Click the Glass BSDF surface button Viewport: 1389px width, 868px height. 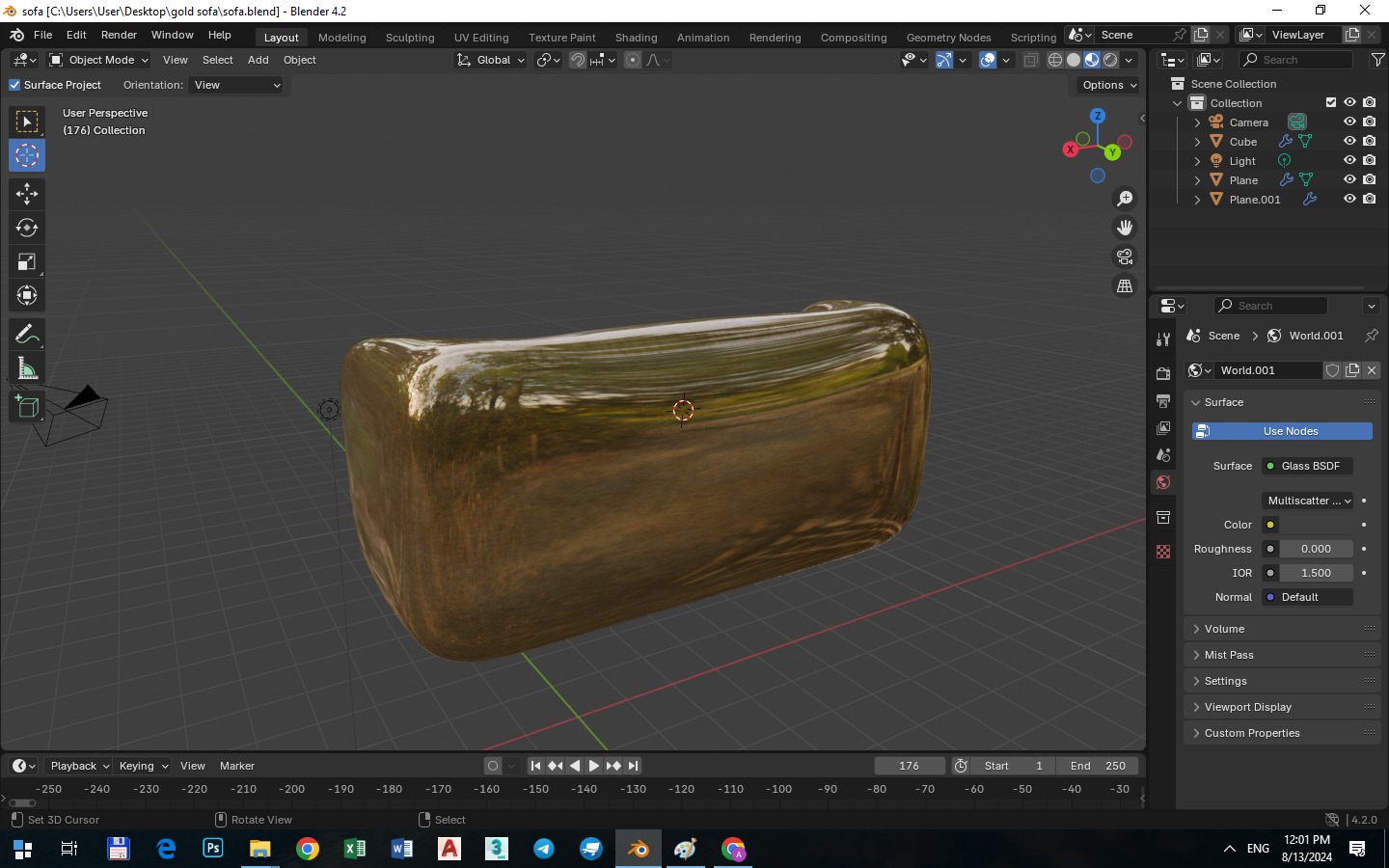[x=1307, y=466]
